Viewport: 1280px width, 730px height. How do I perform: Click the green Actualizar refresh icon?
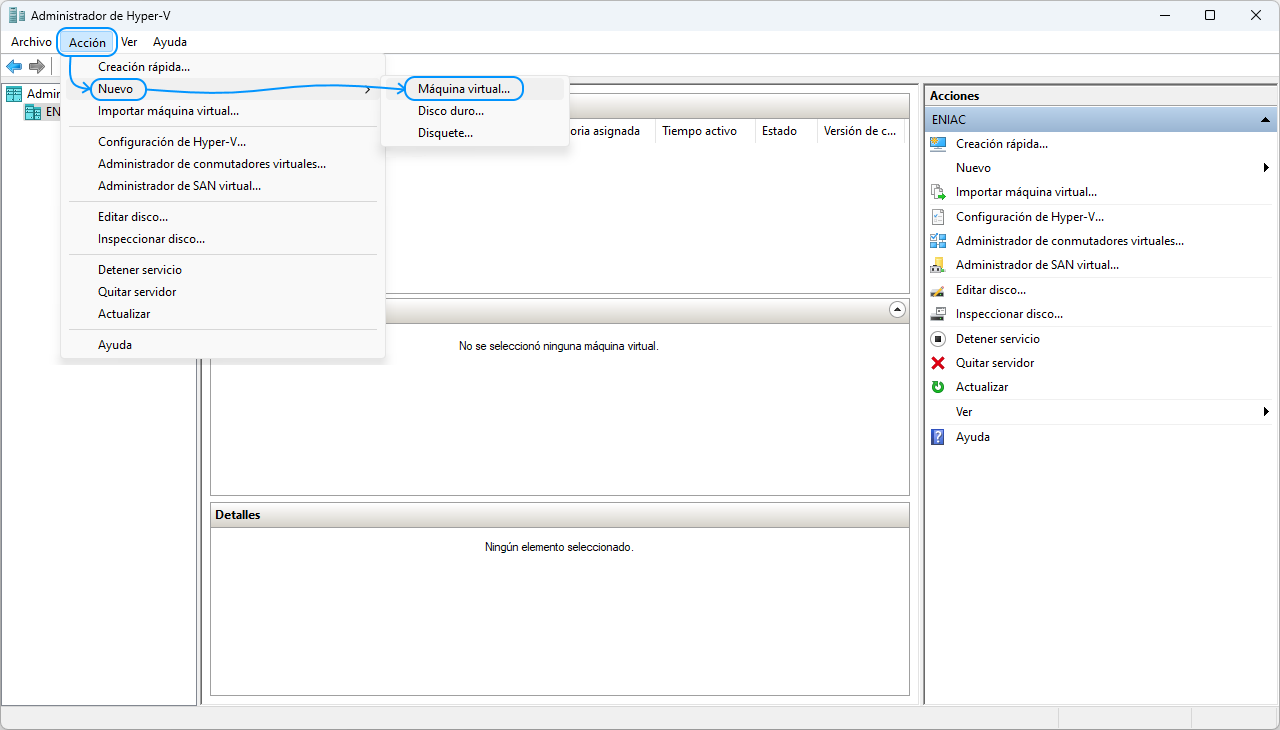938,387
